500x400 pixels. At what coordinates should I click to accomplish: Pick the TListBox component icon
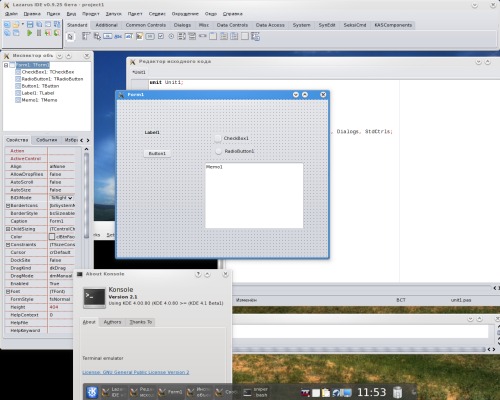(182, 36)
